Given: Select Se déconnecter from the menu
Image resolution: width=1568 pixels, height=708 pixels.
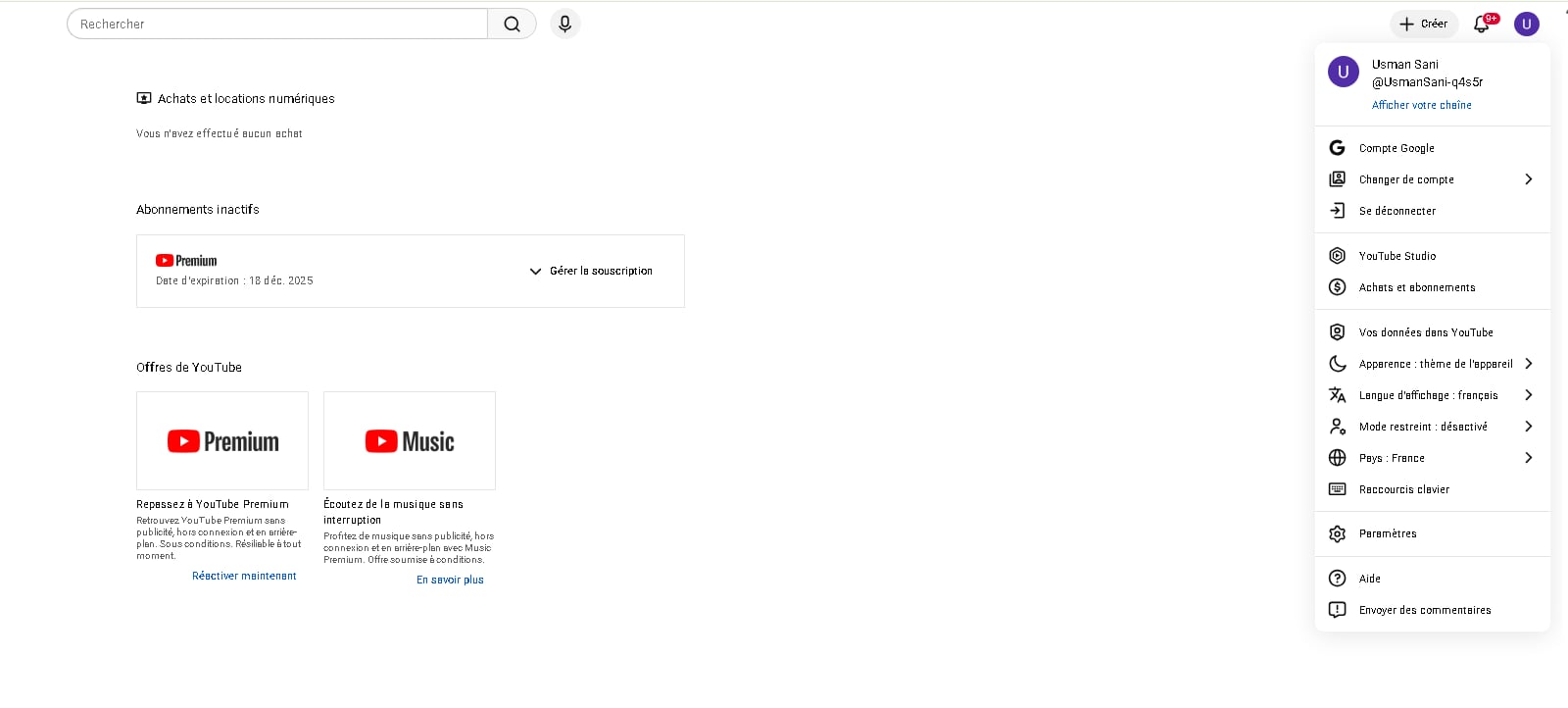Looking at the screenshot, I should tap(1433, 211).
